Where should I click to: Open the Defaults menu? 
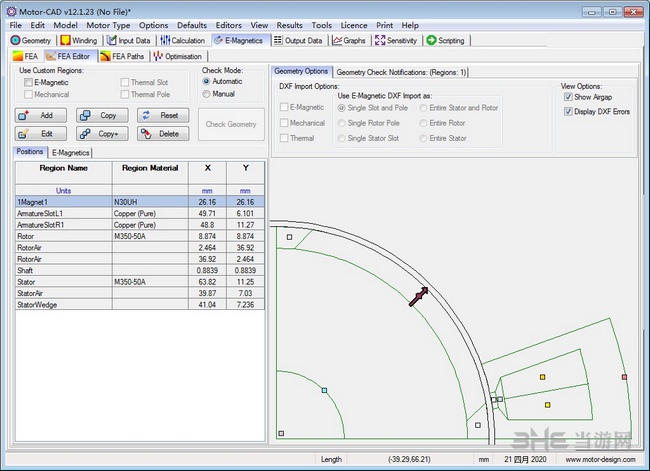pyautogui.click(x=192, y=25)
